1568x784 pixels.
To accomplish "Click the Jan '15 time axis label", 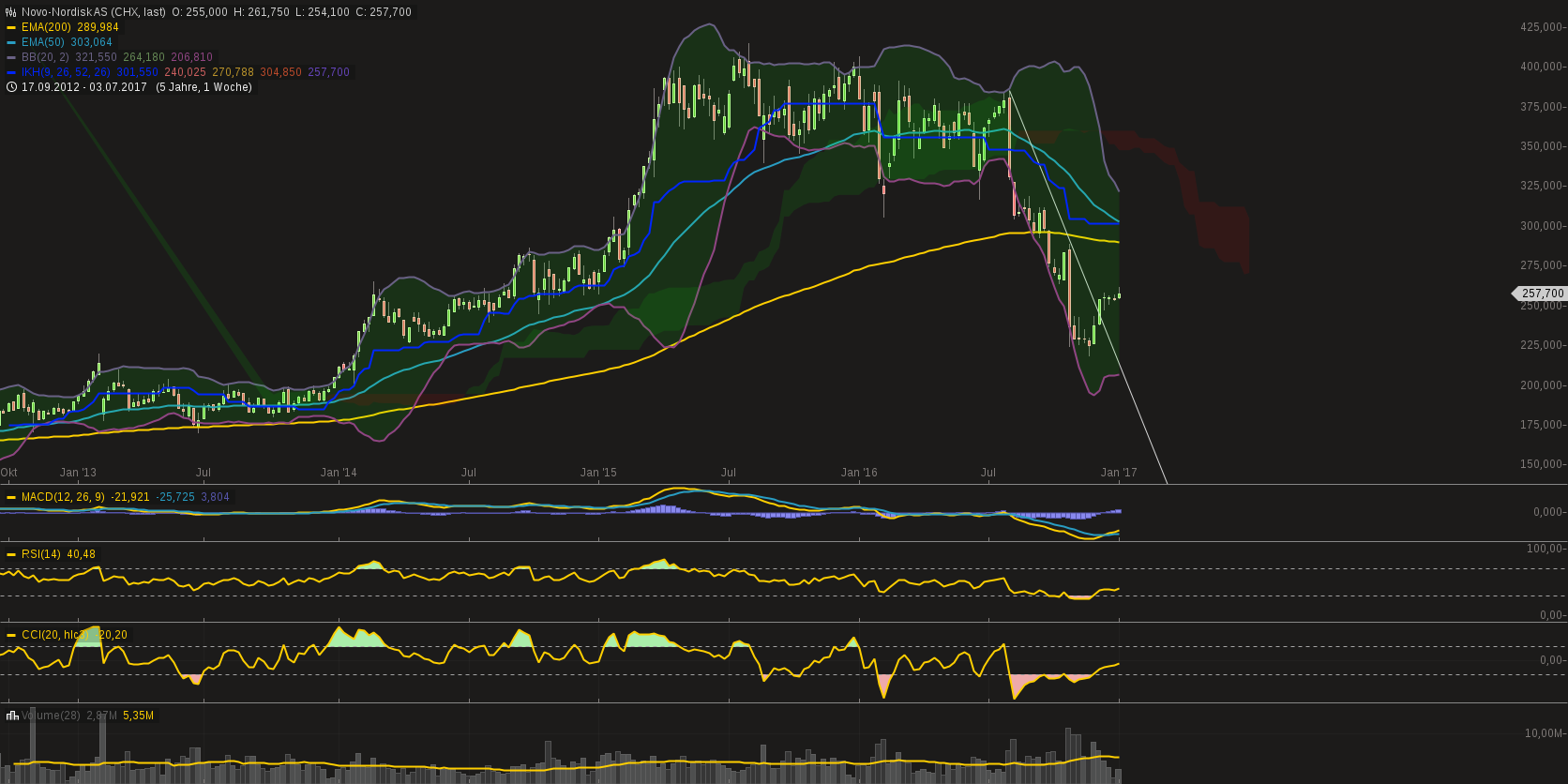I will [x=598, y=473].
